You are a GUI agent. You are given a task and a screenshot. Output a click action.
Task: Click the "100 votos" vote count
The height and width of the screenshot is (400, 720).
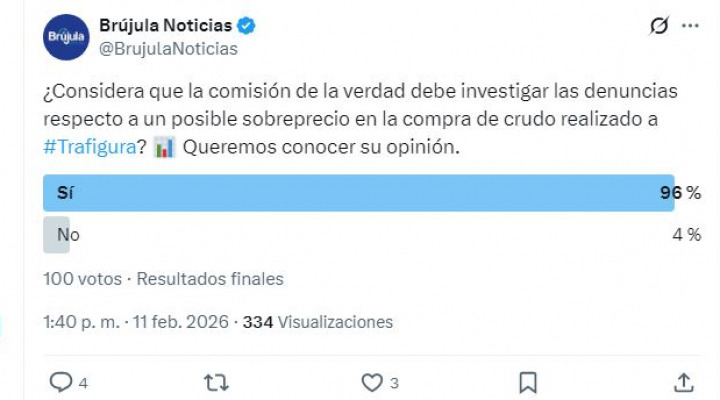coord(83,279)
